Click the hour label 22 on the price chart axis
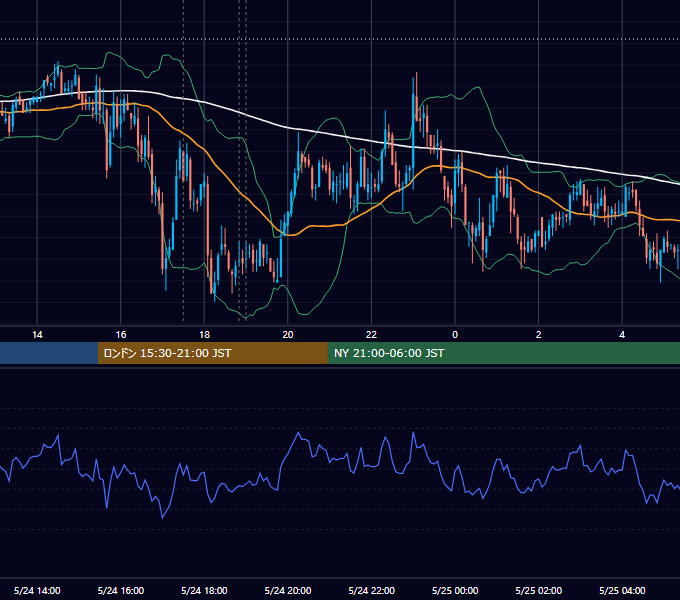680x600 pixels. click(x=372, y=335)
